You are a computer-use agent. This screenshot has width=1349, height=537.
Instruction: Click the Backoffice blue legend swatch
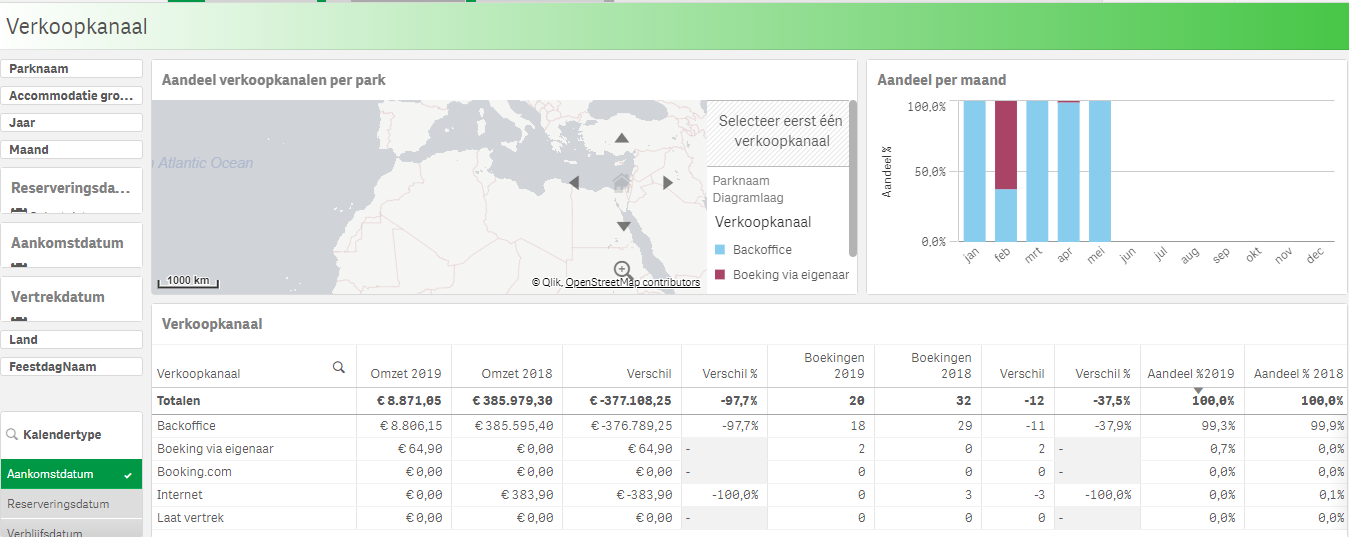click(x=720, y=249)
